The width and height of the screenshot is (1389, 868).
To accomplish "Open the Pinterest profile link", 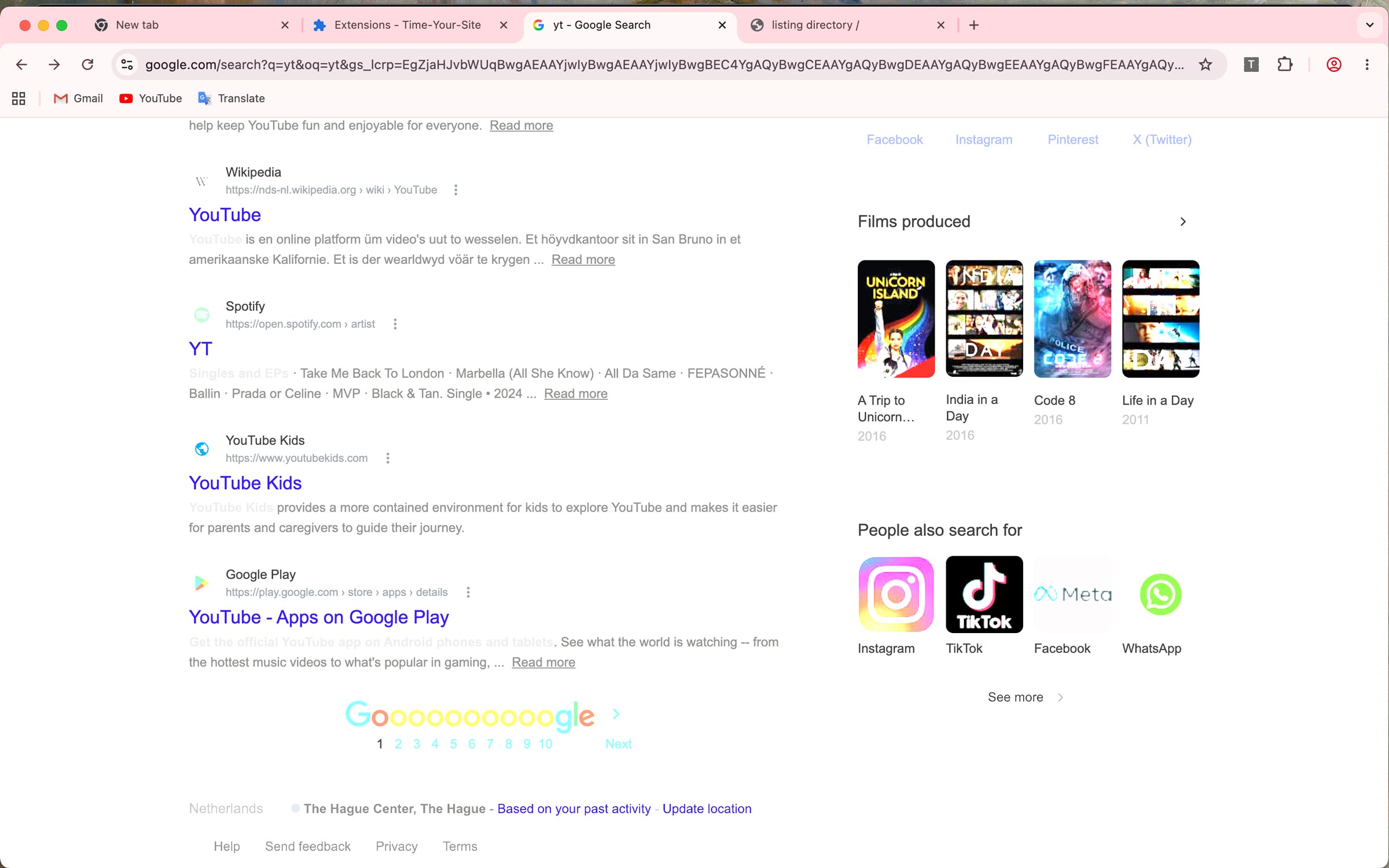I will (x=1072, y=139).
